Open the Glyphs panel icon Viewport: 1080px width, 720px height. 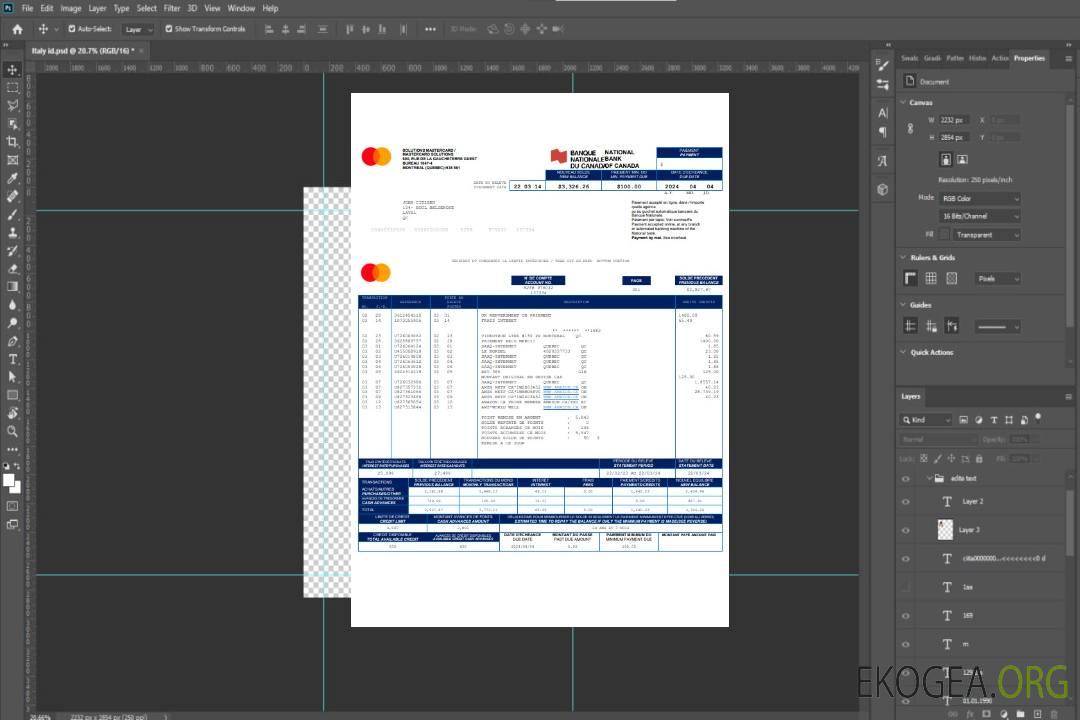click(x=882, y=161)
